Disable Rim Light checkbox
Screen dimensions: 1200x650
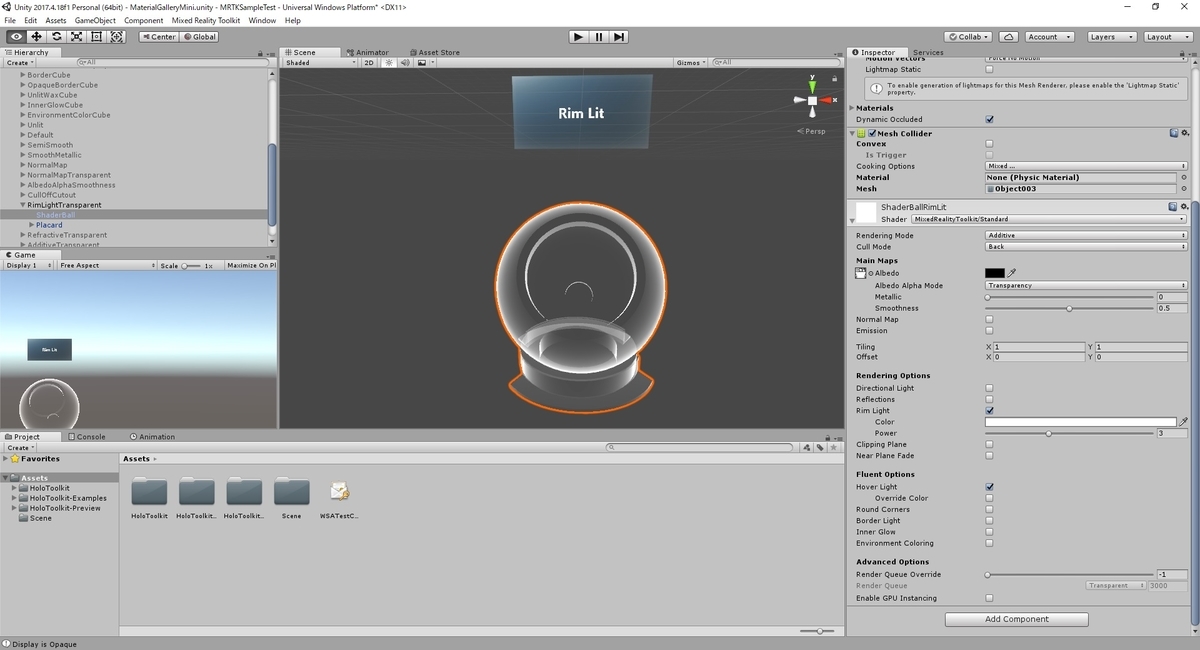coord(990,410)
